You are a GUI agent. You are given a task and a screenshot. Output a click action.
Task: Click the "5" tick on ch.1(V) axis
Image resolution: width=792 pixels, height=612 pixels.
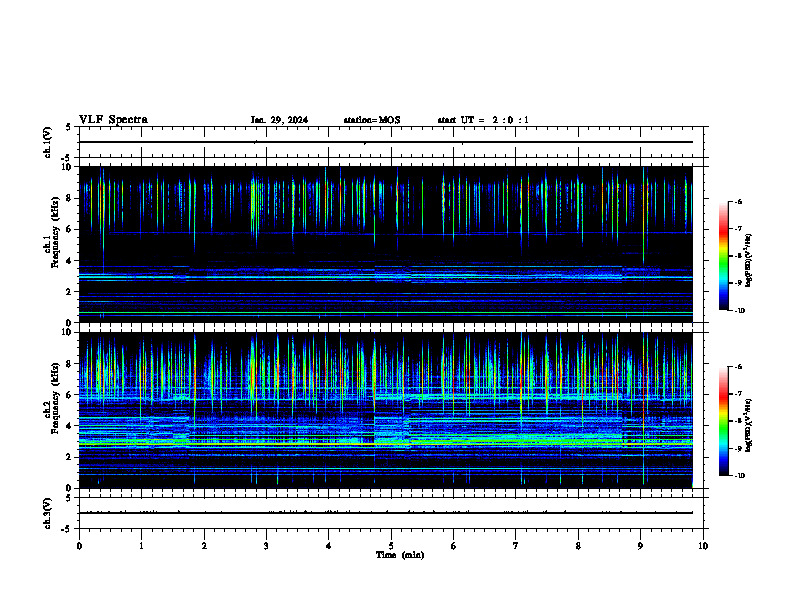[x=69, y=127]
